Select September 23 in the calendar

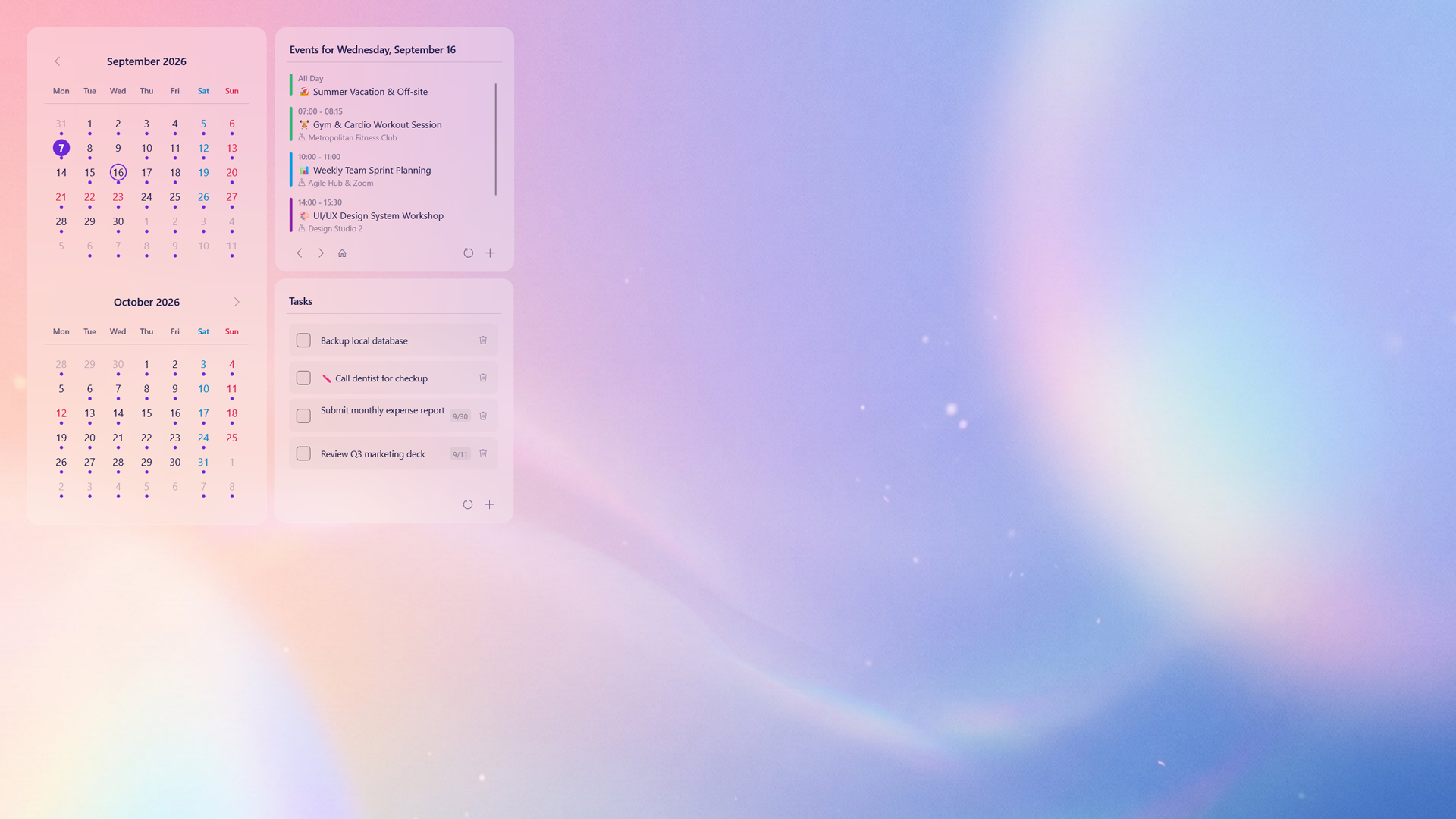coord(118,197)
